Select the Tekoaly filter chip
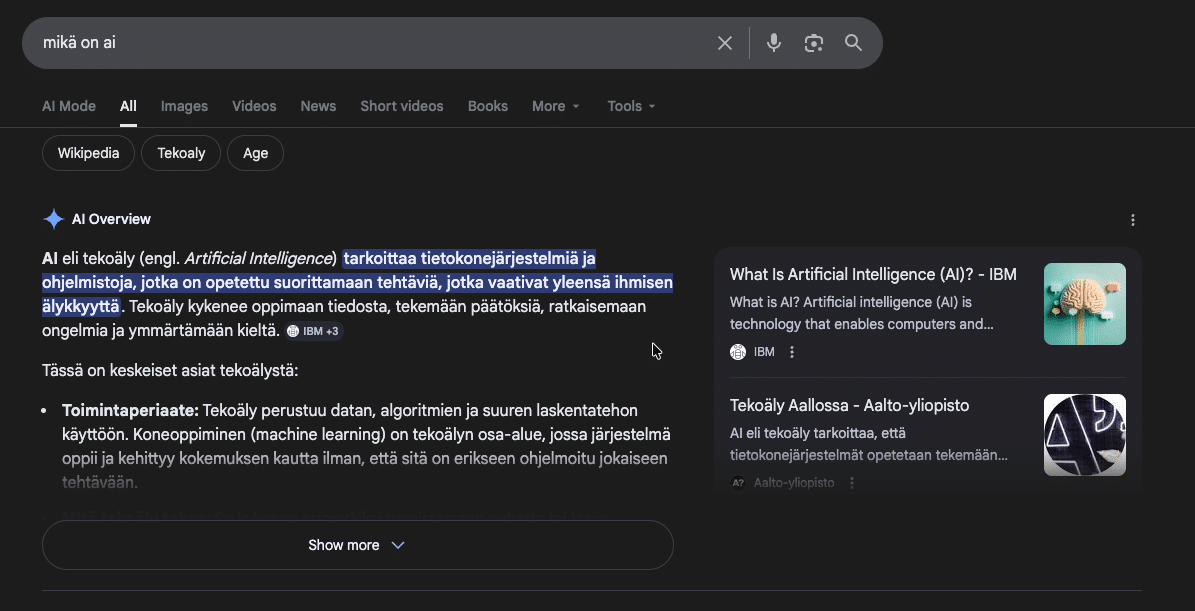This screenshot has height=611, width=1195. pos(181,152)
